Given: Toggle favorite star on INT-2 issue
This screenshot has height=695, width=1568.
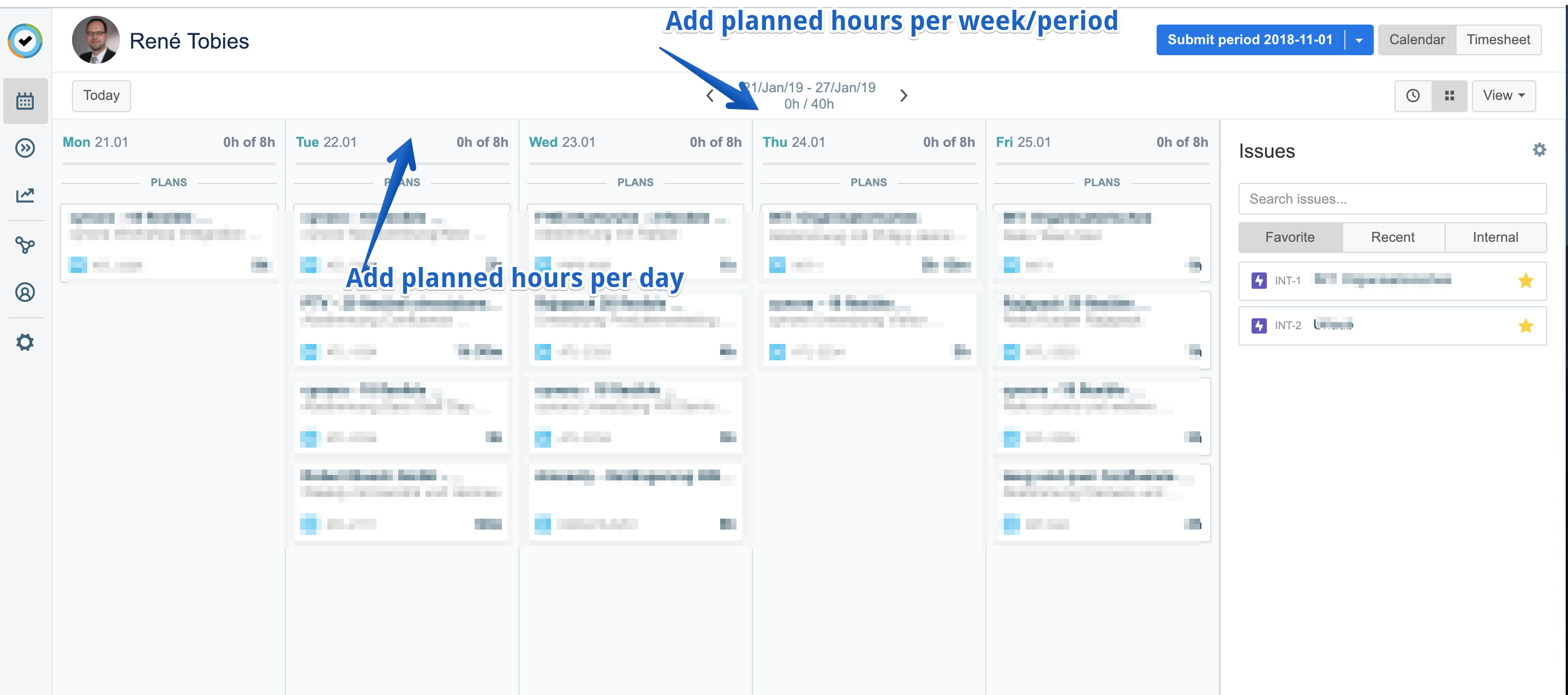Looking at the screenshot, I should 1525,326.
